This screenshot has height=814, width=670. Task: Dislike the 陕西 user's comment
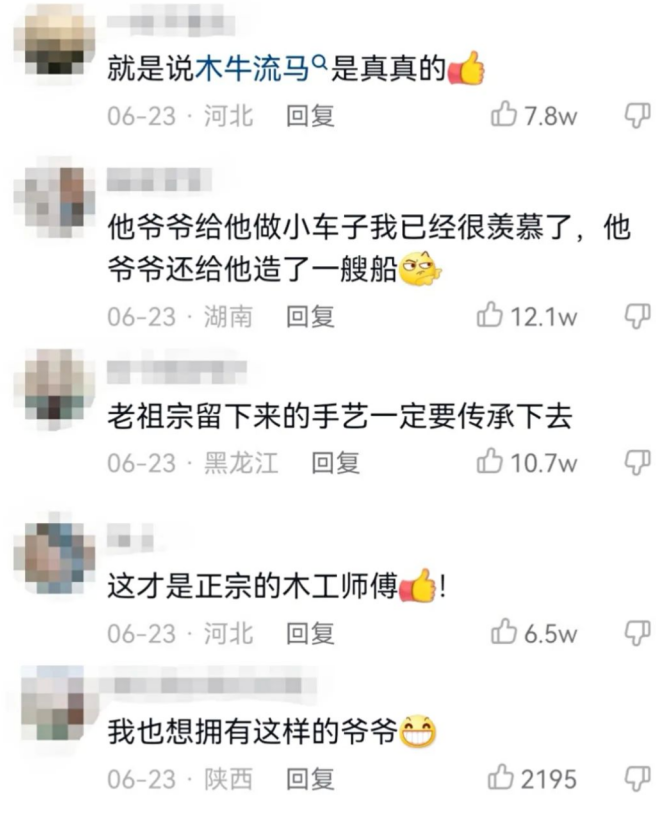pos(637,779)
